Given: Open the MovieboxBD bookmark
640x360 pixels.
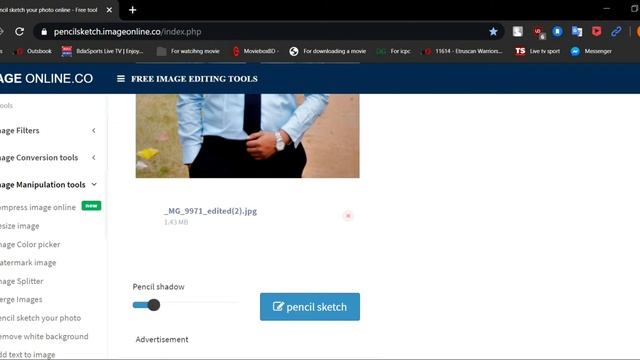Looking at the screenshot, I should 255,51.
